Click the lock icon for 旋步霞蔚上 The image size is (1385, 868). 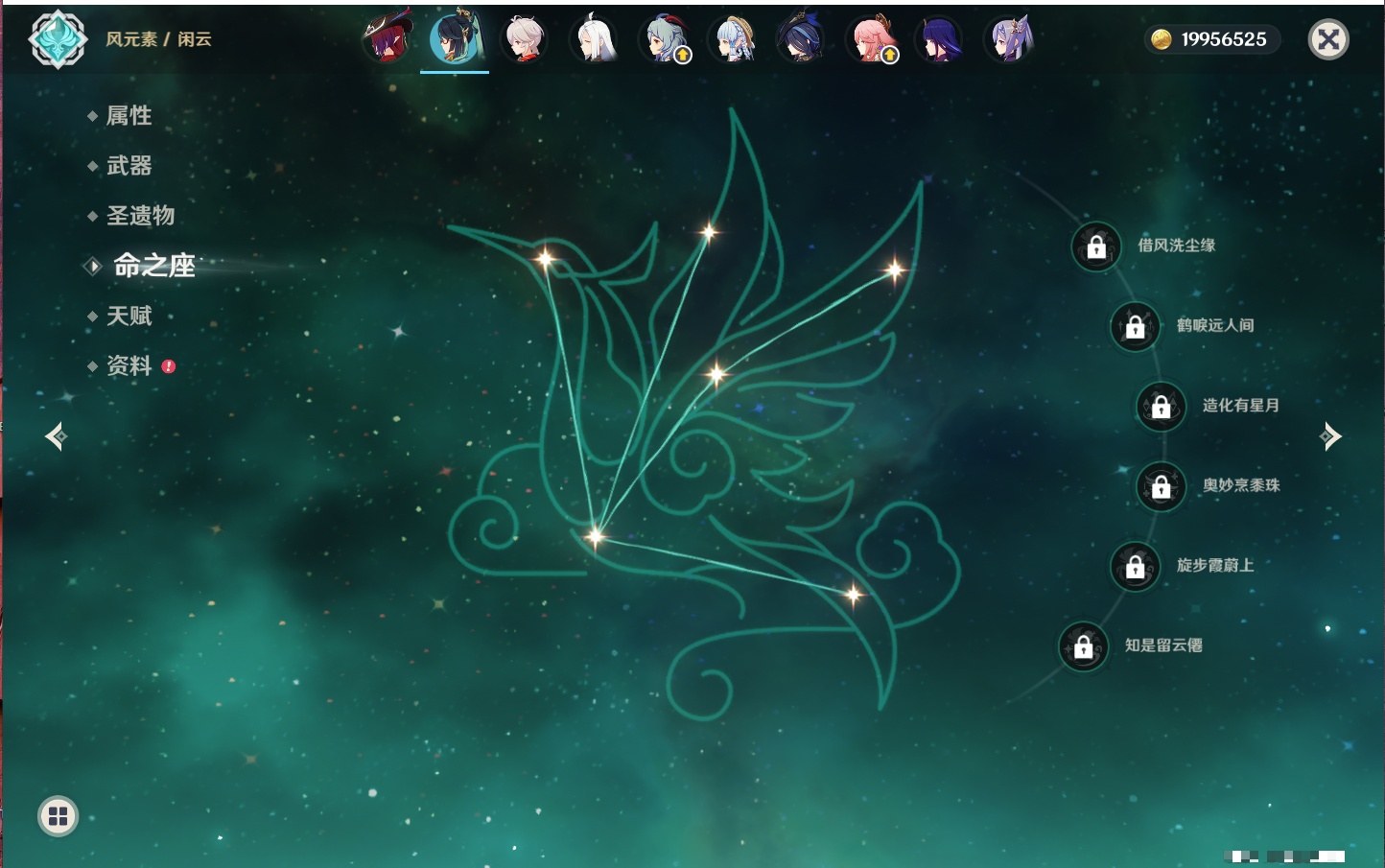(x=1136, y=566)
